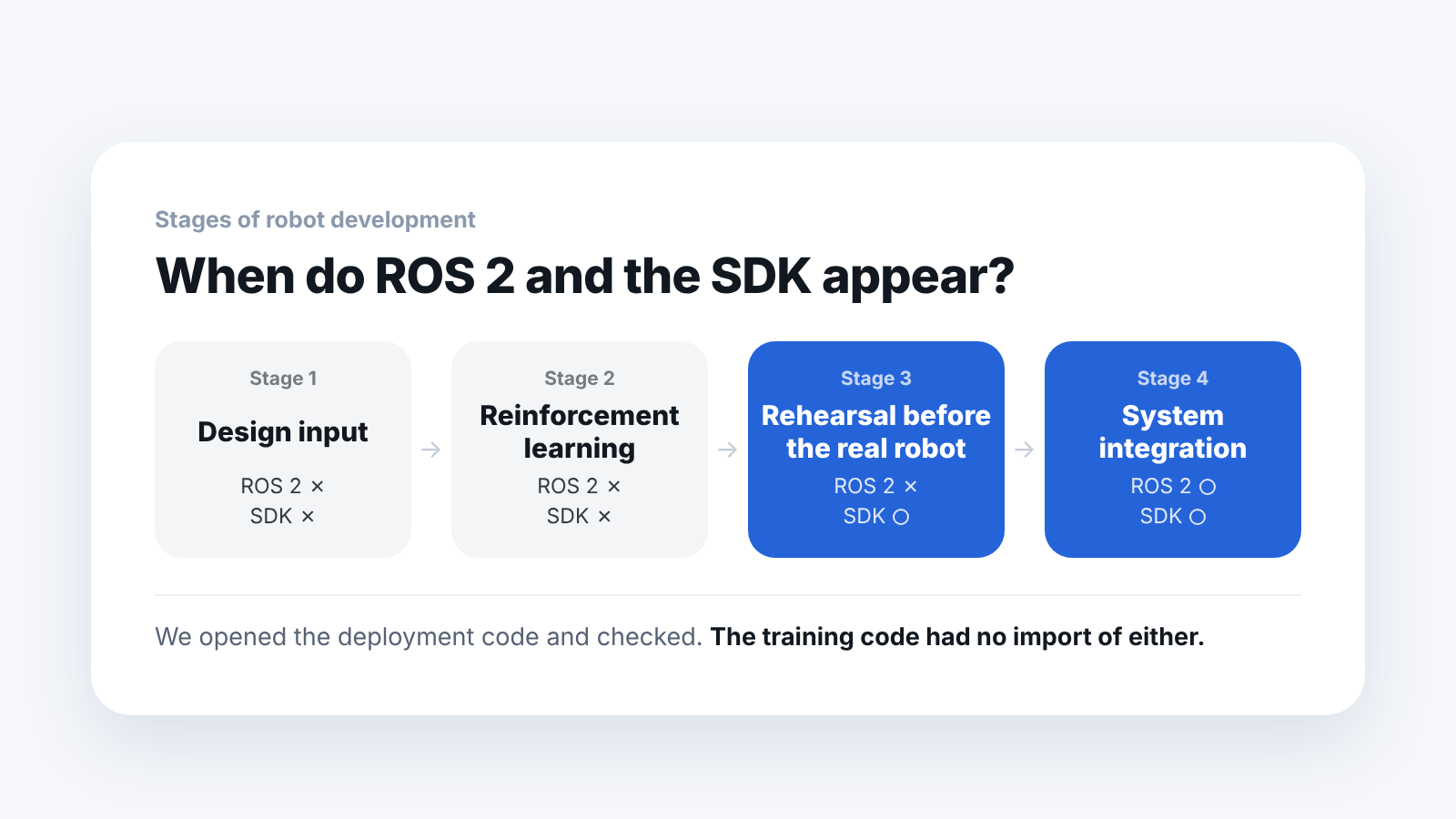This screenshot has width=1456, height=819.
Task: Click the arrow between Stage 3 and Stage 4
Action: point(1025,450)
